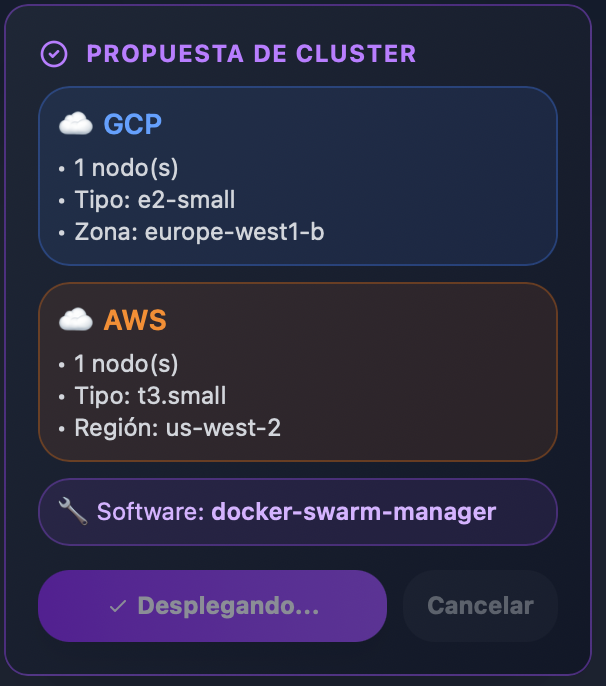The width and height of the screenshot is (606, 686).
Task: Click the wrench icon next to Software
Action: pos(73,511)
